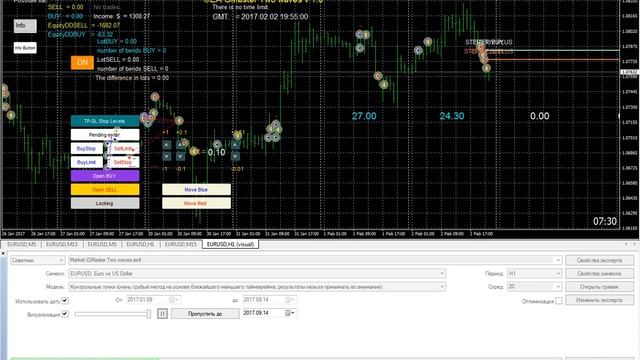Open the Советник type dropdown
The image size is (640, 360).
pos(38,260)
